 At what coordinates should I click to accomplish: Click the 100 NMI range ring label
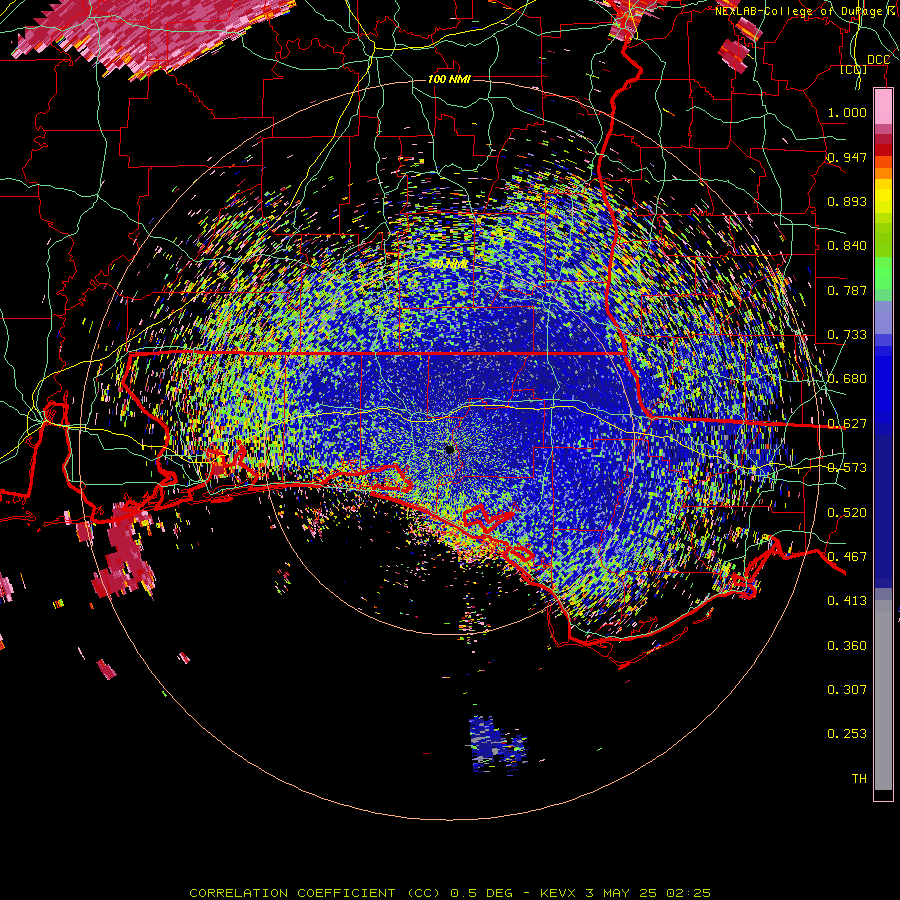click(x=449, y=79)
